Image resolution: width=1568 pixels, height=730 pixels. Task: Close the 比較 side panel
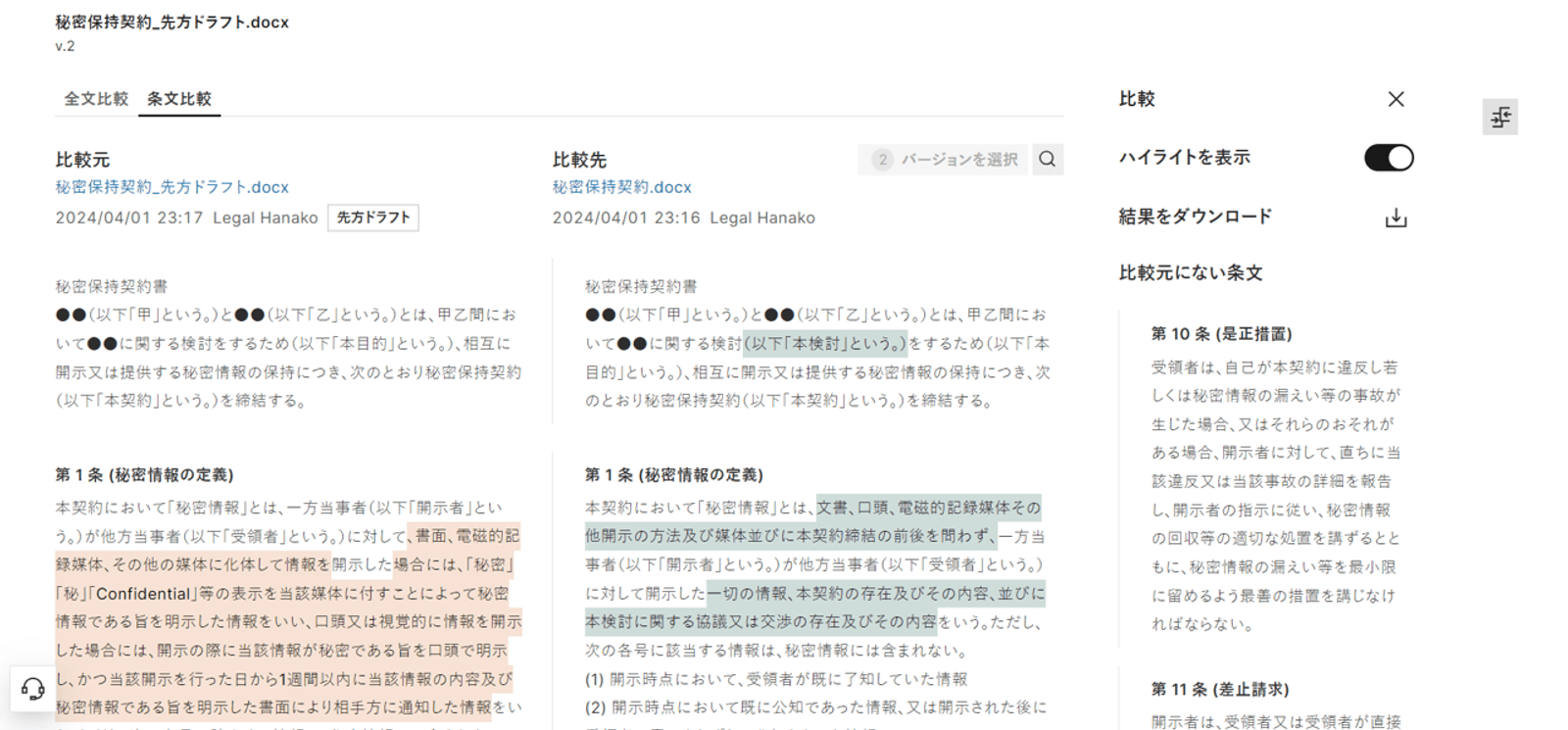point(1396,99)
